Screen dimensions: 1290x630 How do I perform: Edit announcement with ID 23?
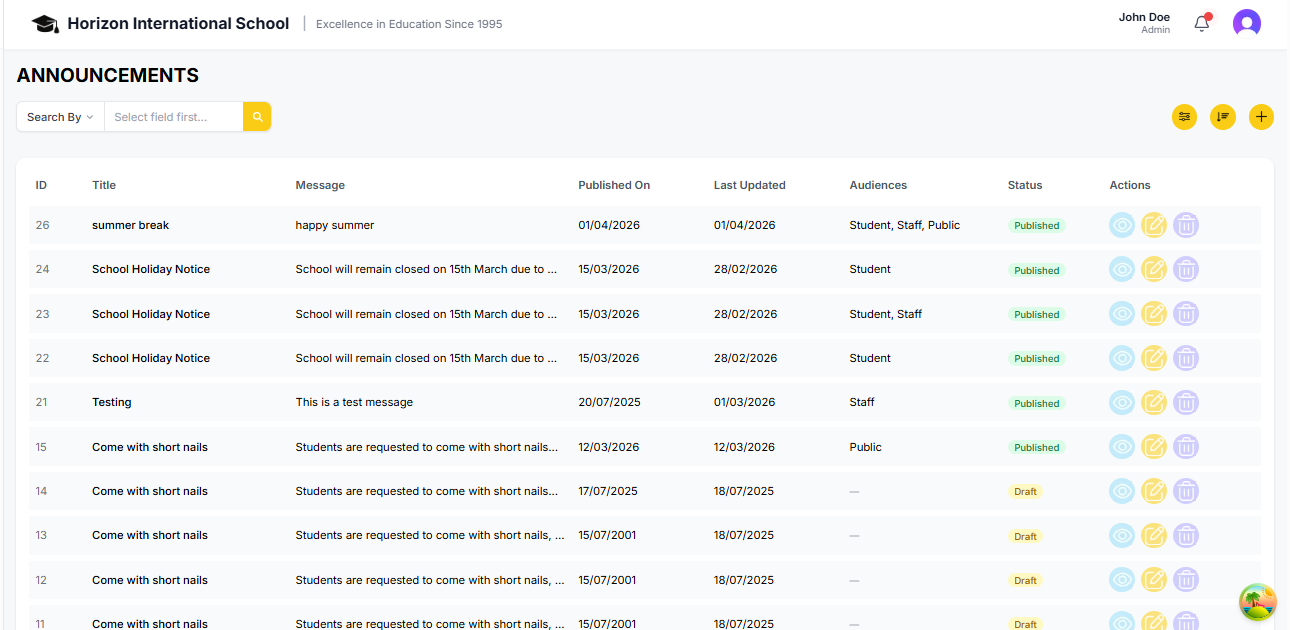pyautogui.click(x=1154, y=314)
